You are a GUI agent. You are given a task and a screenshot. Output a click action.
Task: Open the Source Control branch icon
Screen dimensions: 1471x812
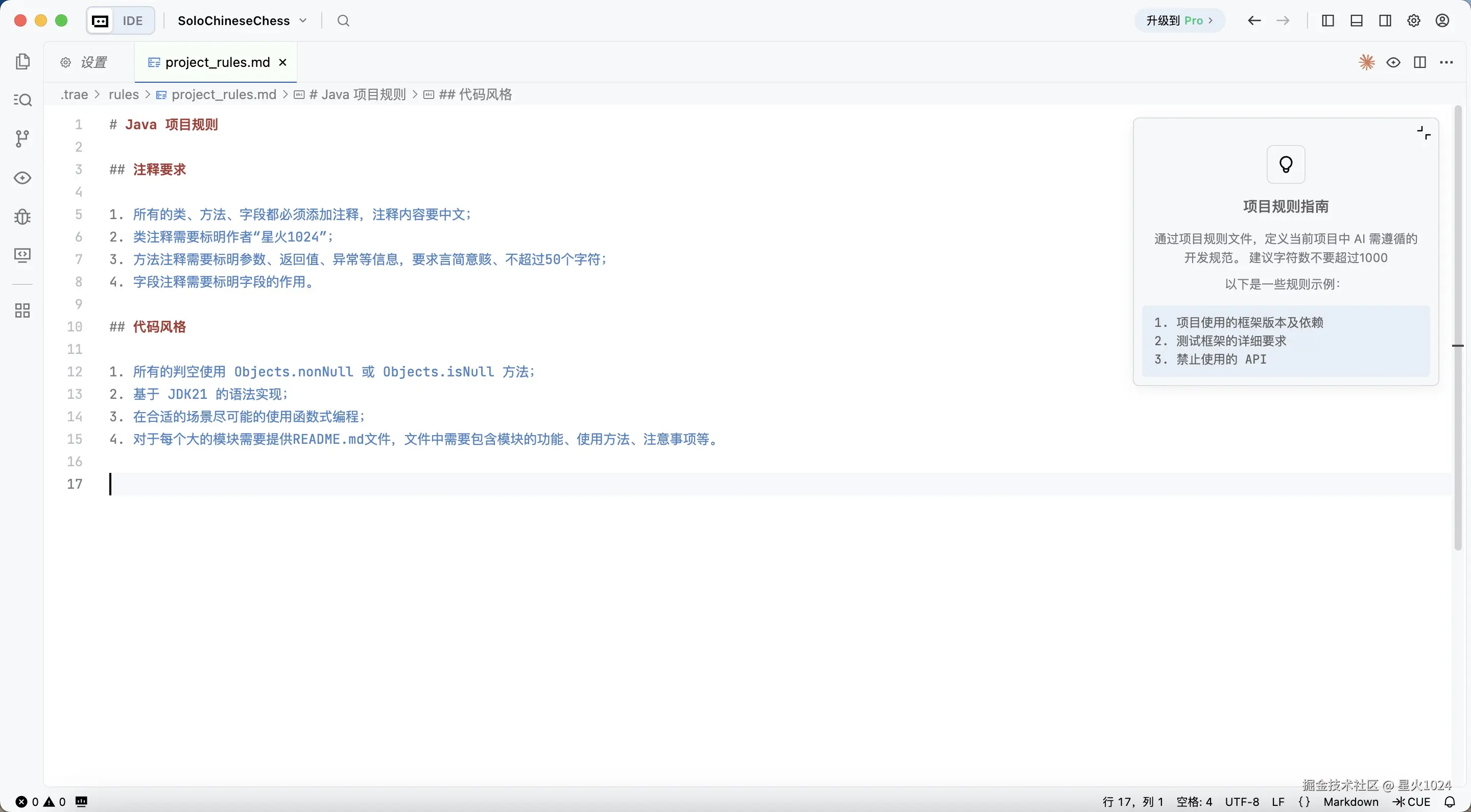point(22,138)
